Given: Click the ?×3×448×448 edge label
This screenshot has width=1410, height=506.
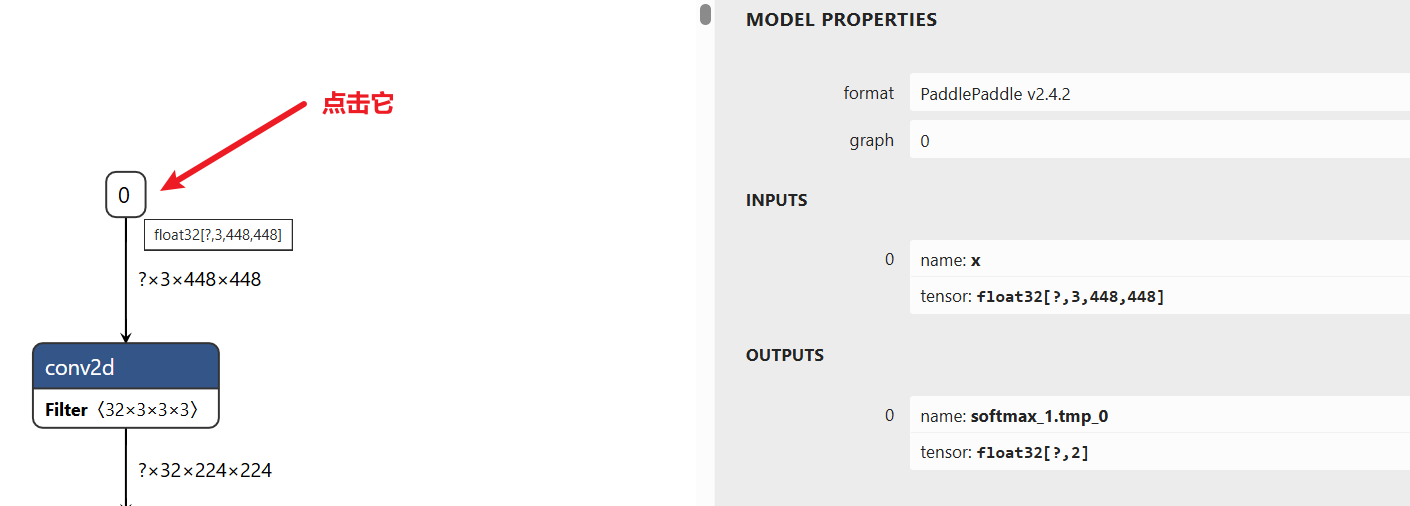Looking at the screenshot, I should coord(199,280).
